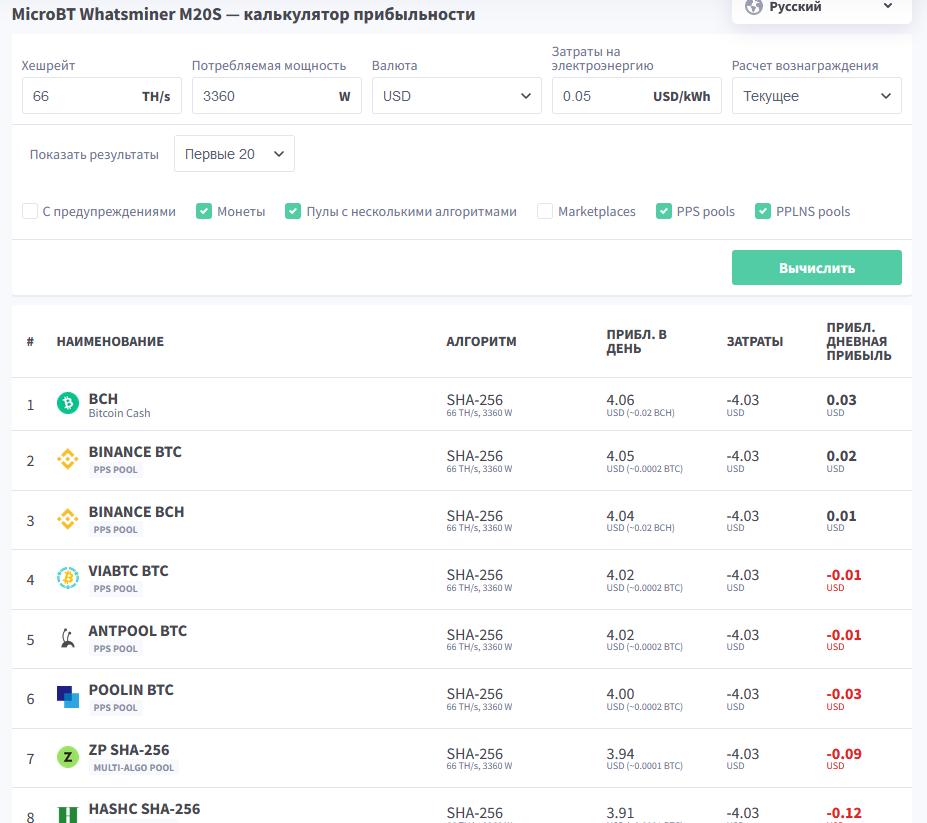Open the 'Первые 20' results dropdown

(234, 154)
